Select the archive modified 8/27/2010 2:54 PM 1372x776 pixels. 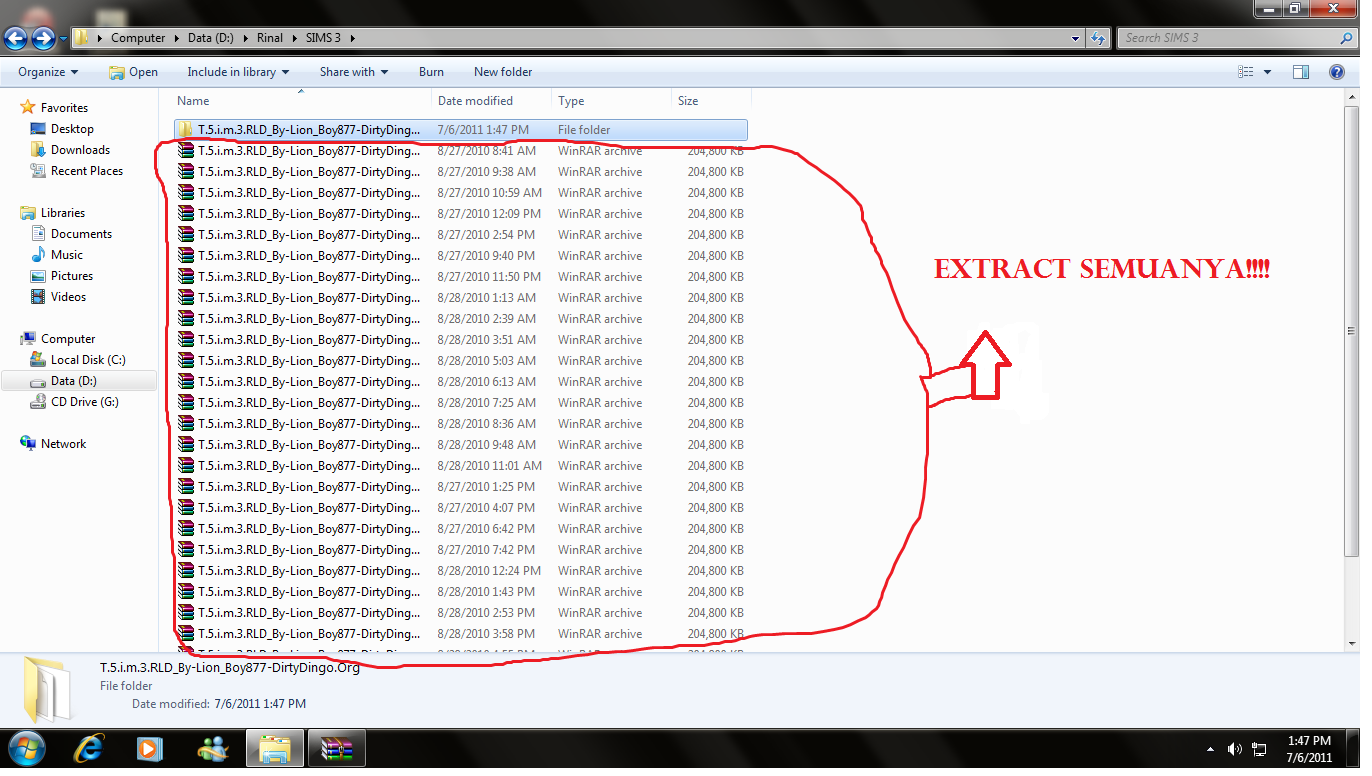(460, 235)
